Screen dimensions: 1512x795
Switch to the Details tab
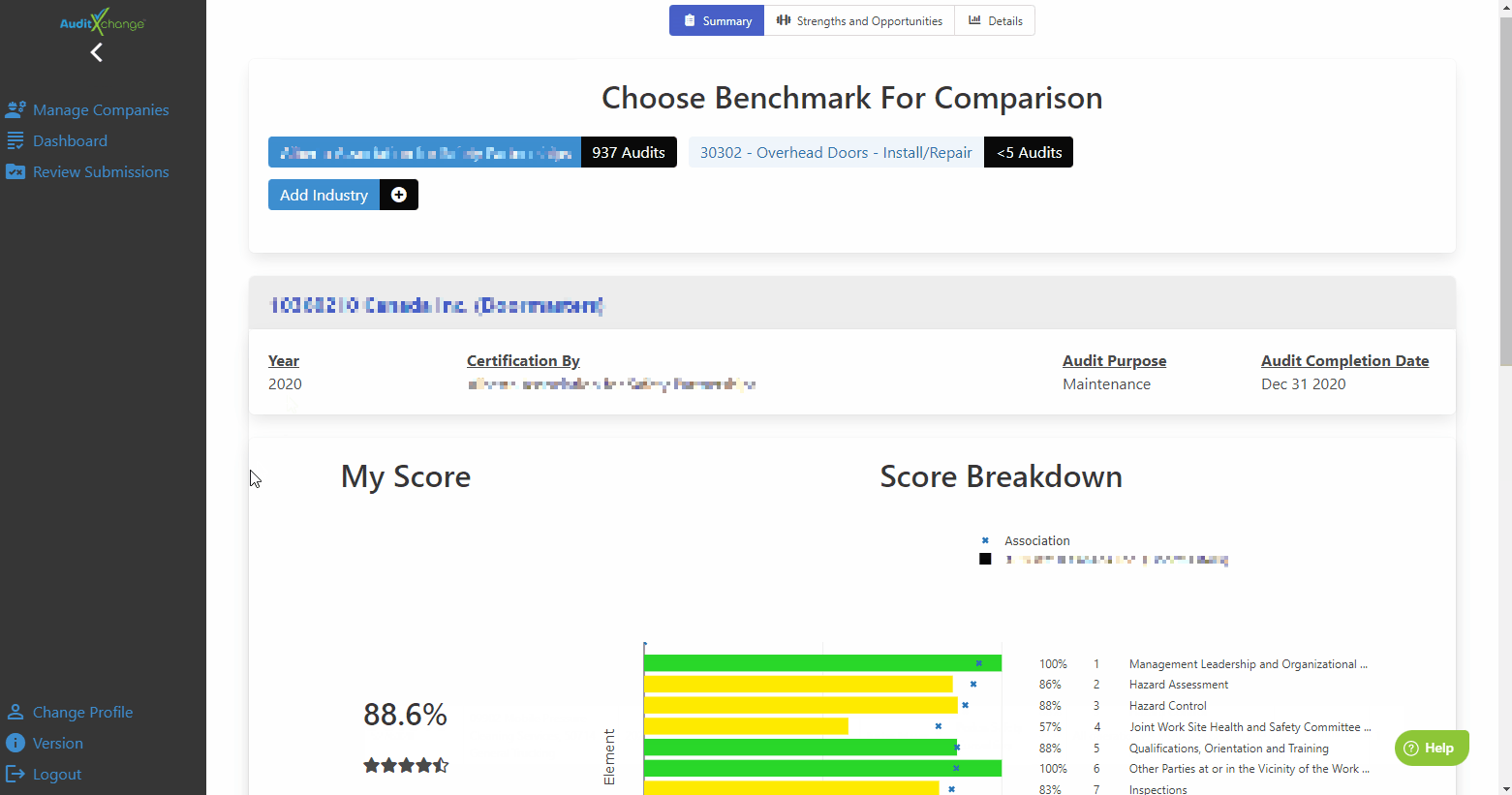[x=995, y=20]
